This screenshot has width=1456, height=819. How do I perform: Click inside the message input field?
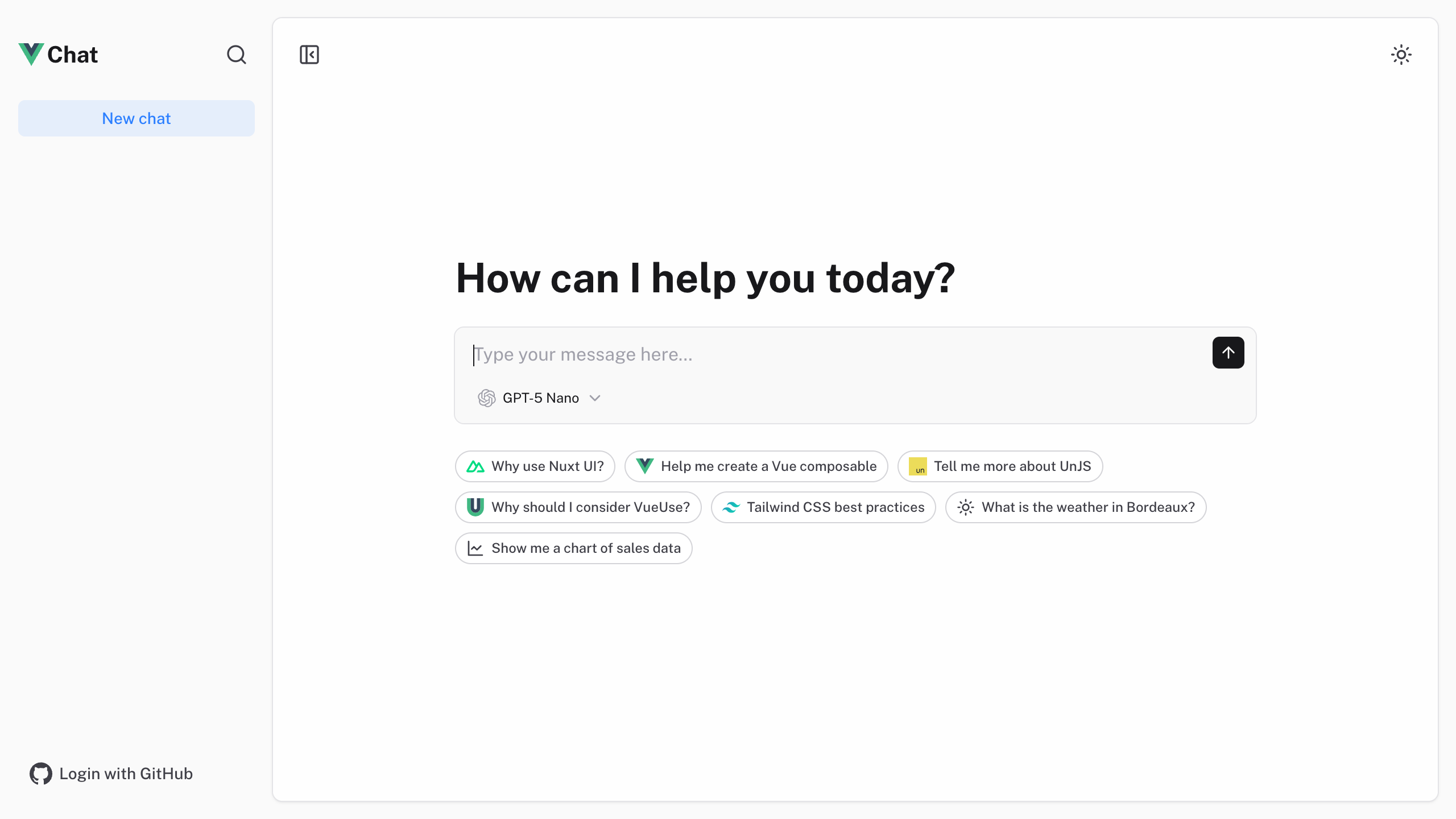point(739,354)
